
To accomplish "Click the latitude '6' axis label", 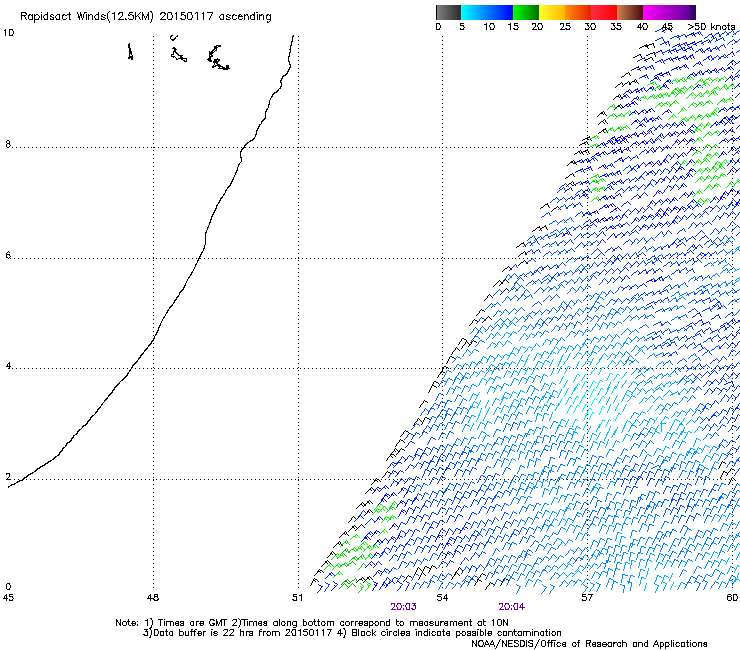I will pyautogui.click(x=8, y=255).
